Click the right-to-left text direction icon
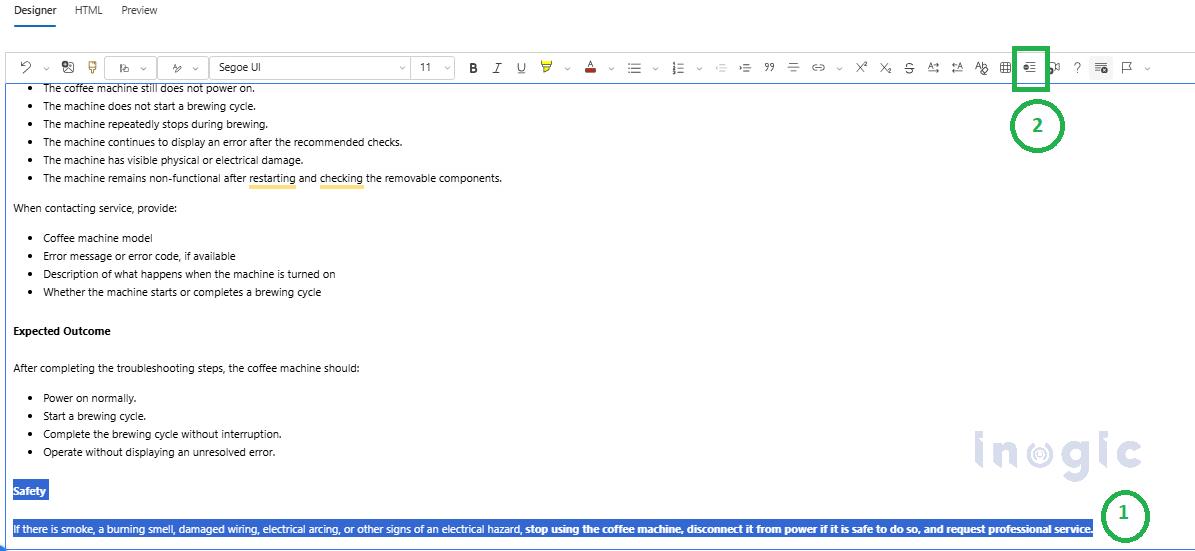 958,67
